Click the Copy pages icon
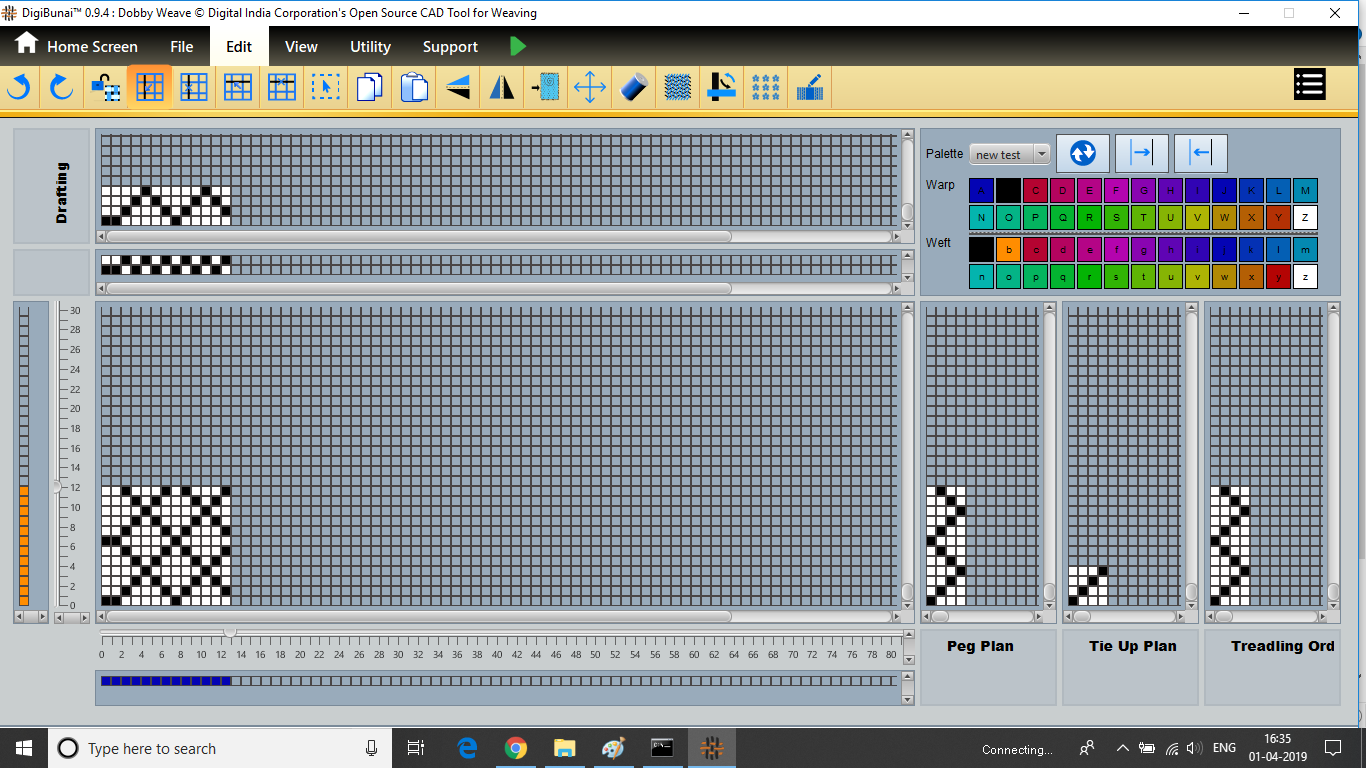This screenshot has height=768, width=1366. (370, 88)
